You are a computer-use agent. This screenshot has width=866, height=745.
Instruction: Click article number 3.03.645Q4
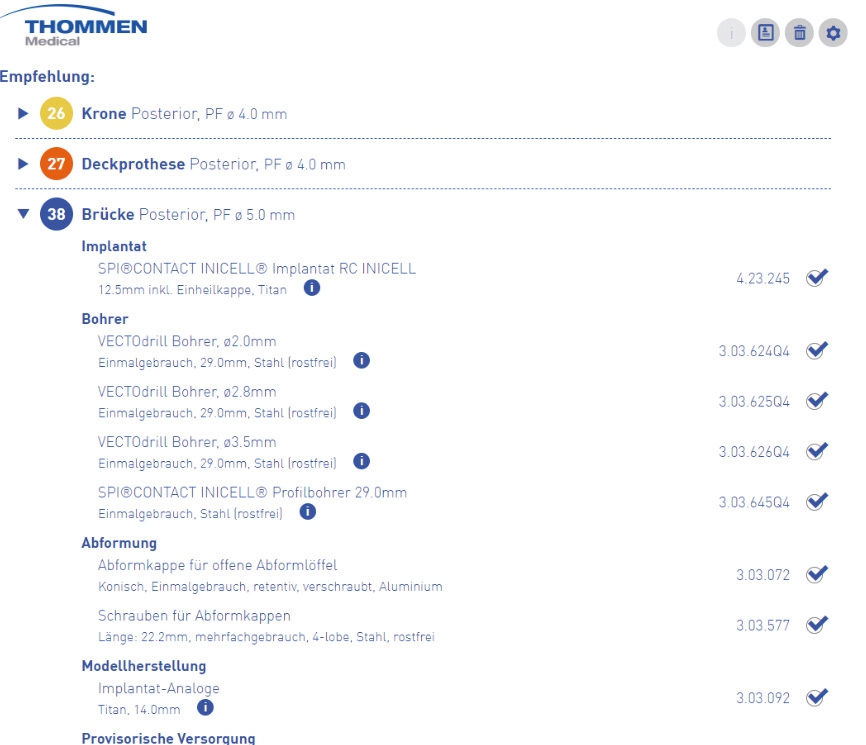pyautogui.click(x=754, y=502)
